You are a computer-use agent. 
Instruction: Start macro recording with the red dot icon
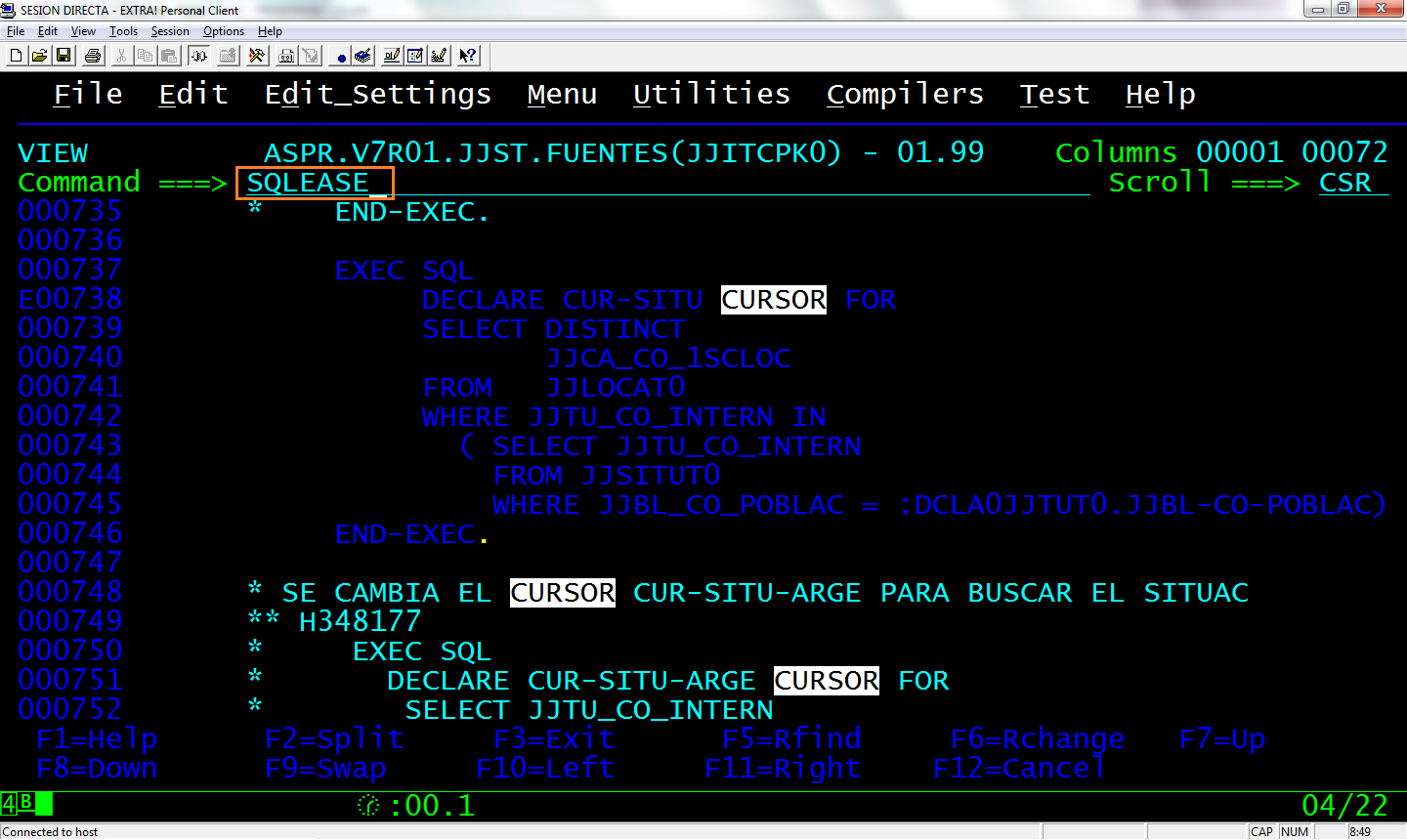pos(341,56)
